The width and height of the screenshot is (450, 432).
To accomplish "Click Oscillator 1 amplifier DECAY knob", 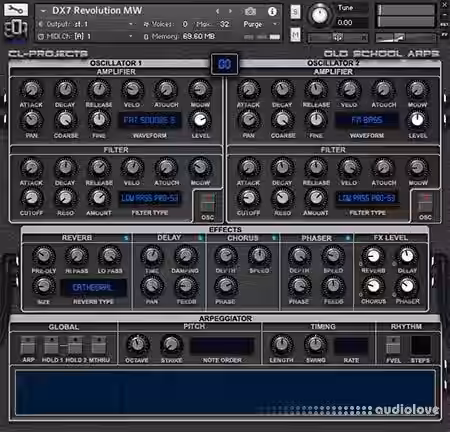I will (65, 90).
